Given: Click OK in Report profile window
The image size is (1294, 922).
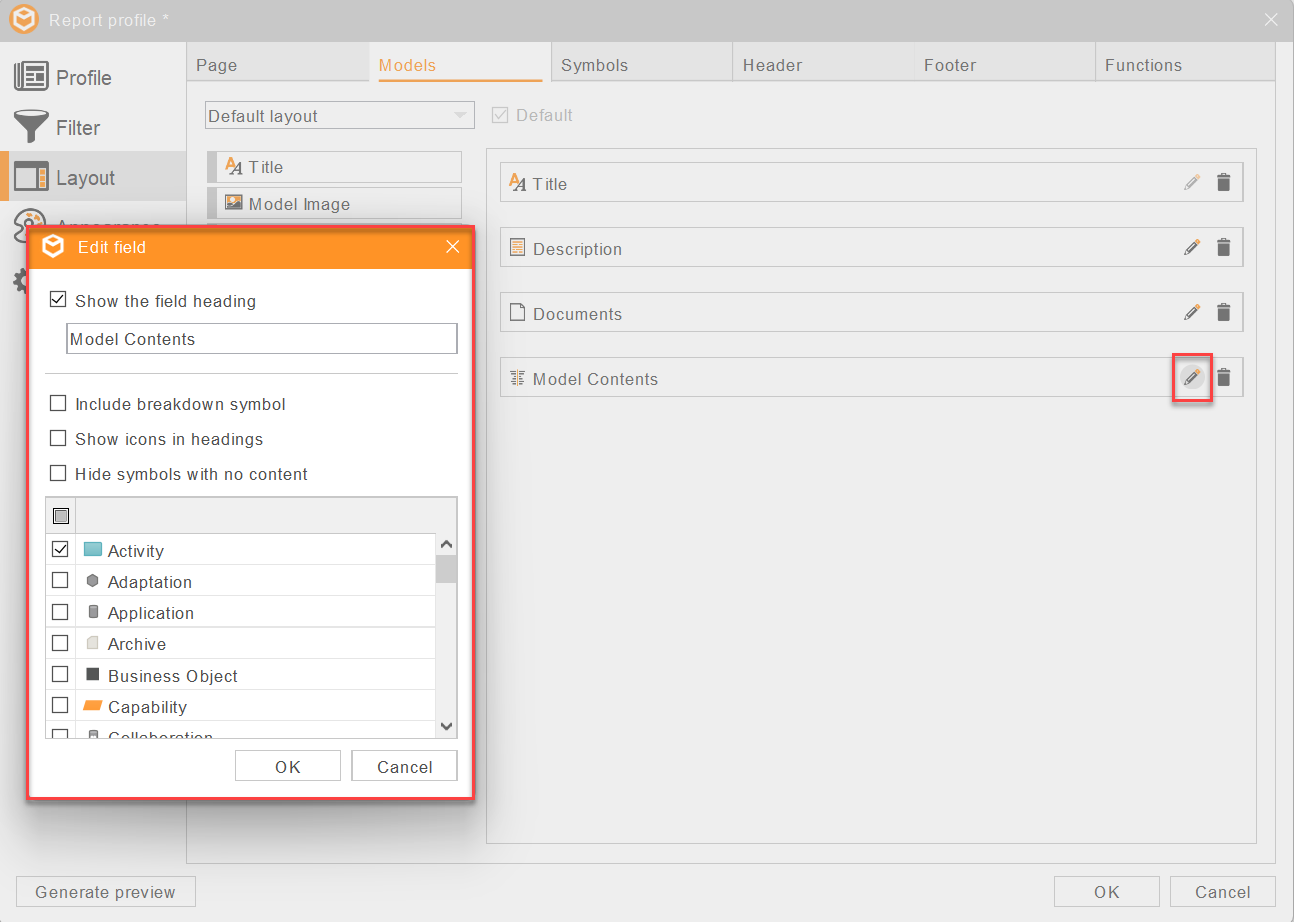Looking at the screenshot, I should (x=1107, y=892).
